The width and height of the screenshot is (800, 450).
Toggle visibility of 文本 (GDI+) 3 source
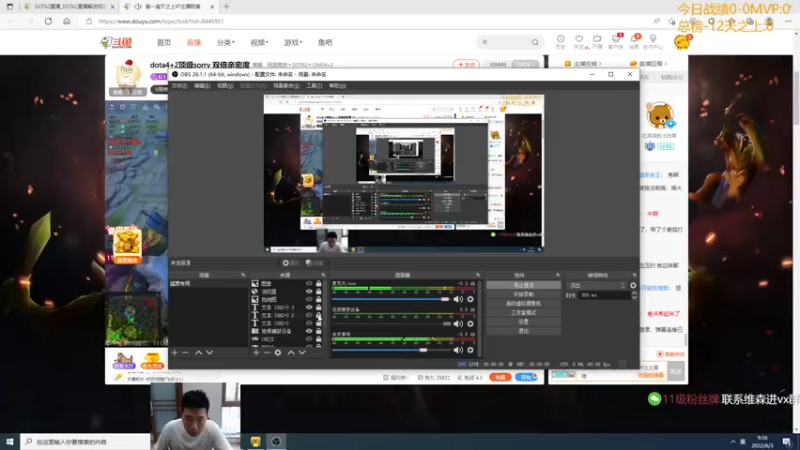coord(309,307)
